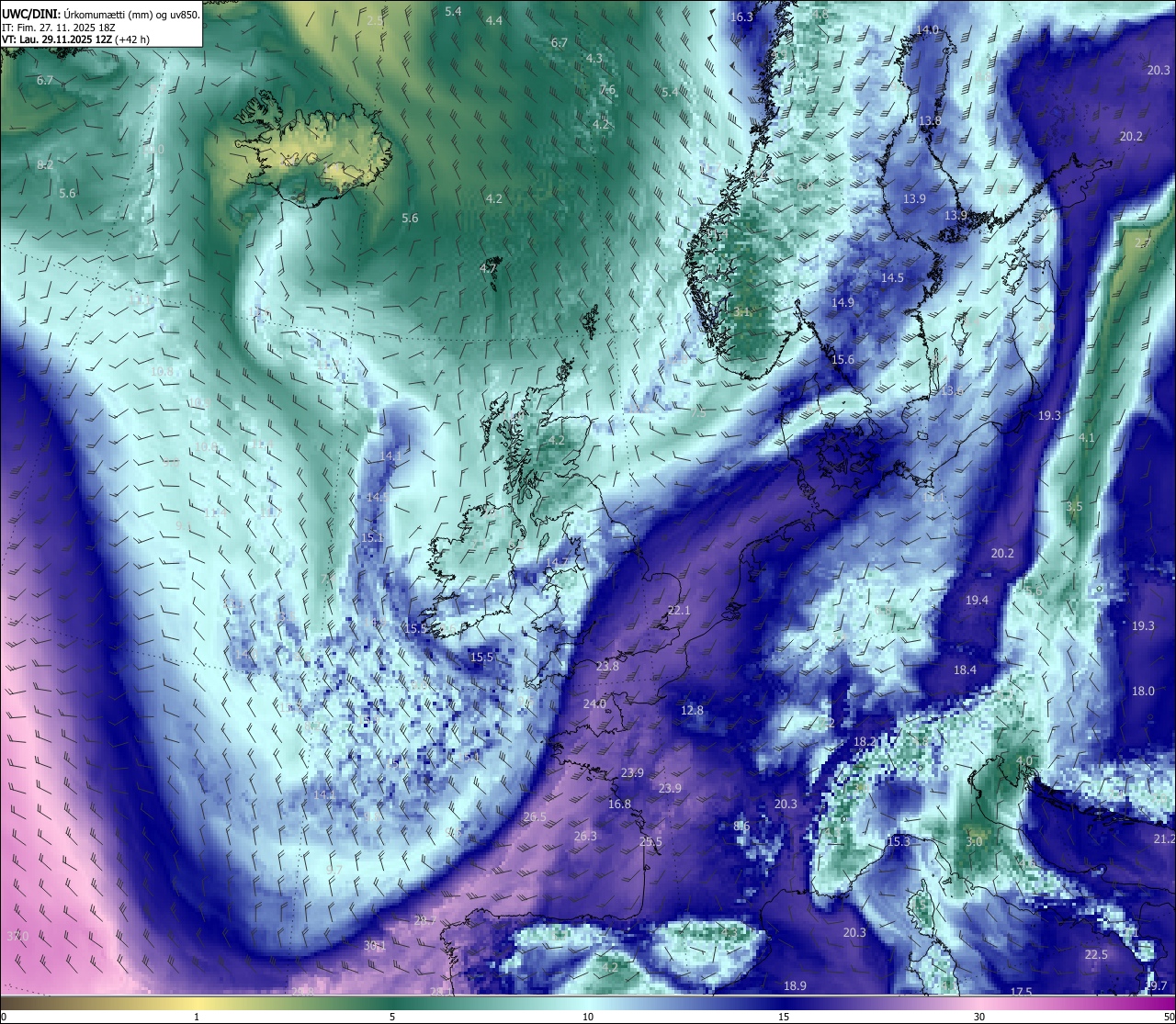
Task: Click the 18.2 value label
Action: (x=865, y=741)
